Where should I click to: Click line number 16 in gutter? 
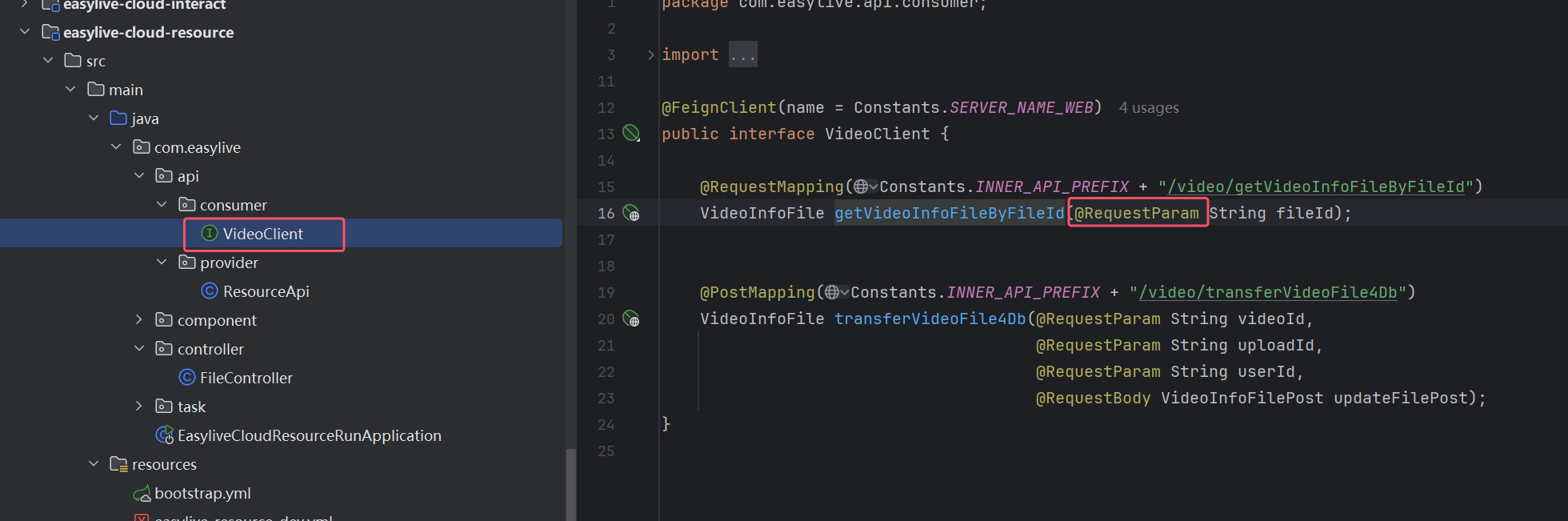coord(606,213)
